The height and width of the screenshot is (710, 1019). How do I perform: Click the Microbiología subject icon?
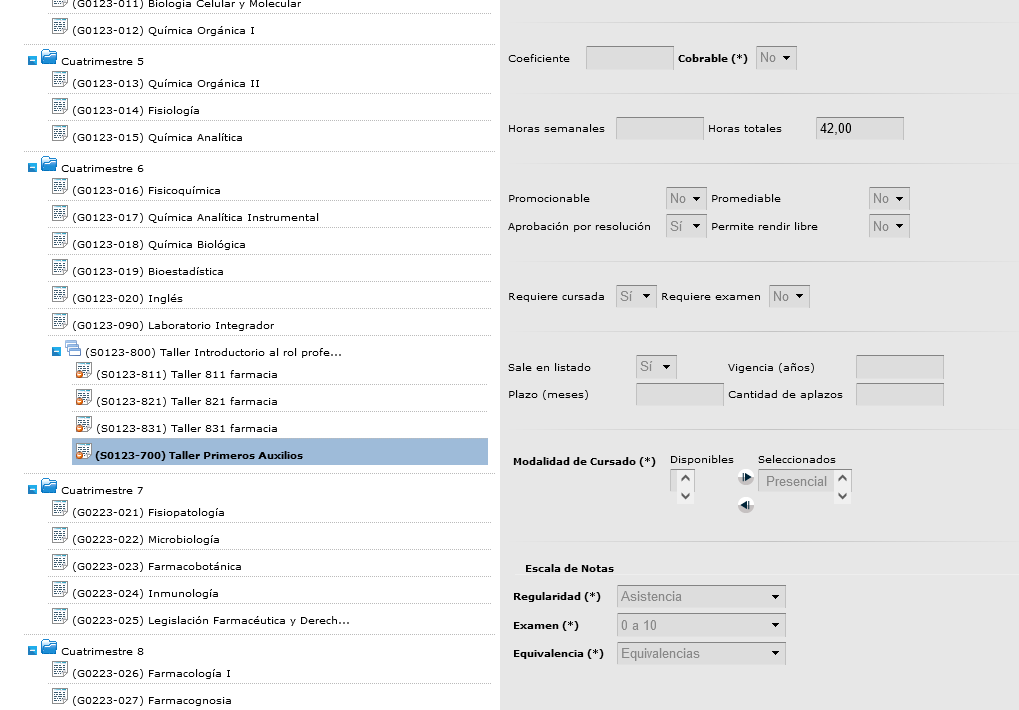(x=60, y=535)
